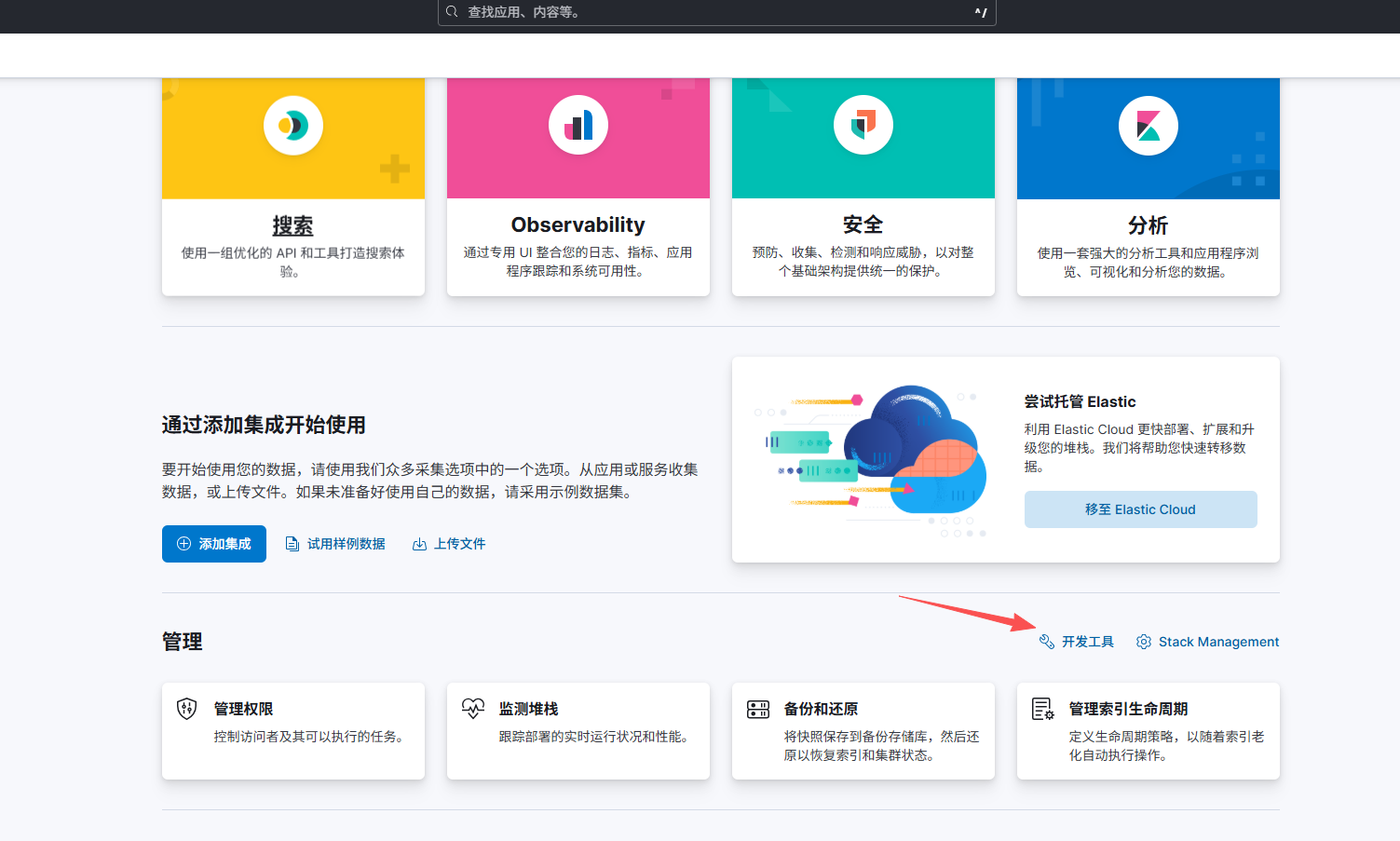Click the 安全 card description text
This screenshot has height=841, width=1400.
(x=863, y=262)
